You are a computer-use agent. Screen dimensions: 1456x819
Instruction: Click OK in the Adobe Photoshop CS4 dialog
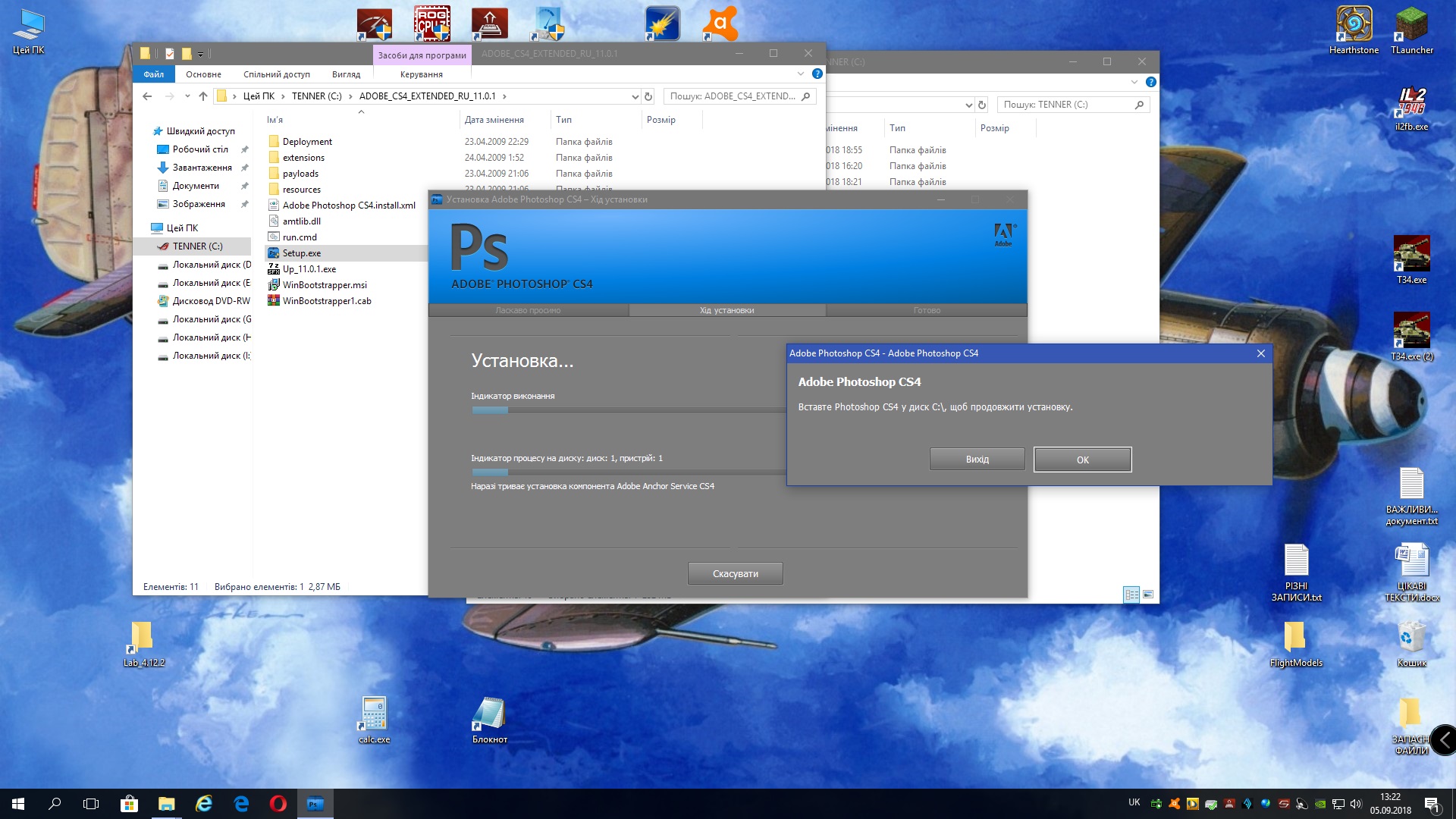click(x=1082, y=460)
